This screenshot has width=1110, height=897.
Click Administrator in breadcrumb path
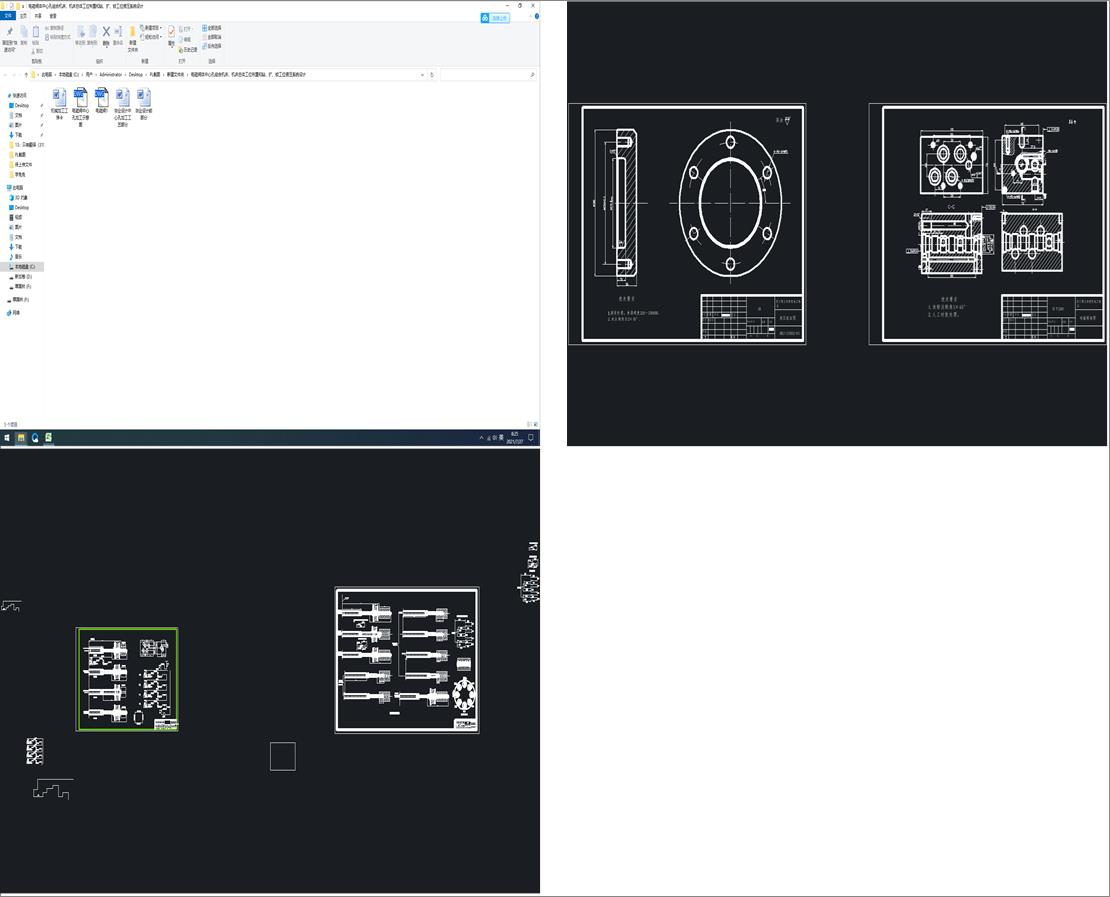(x=110, y=74)
